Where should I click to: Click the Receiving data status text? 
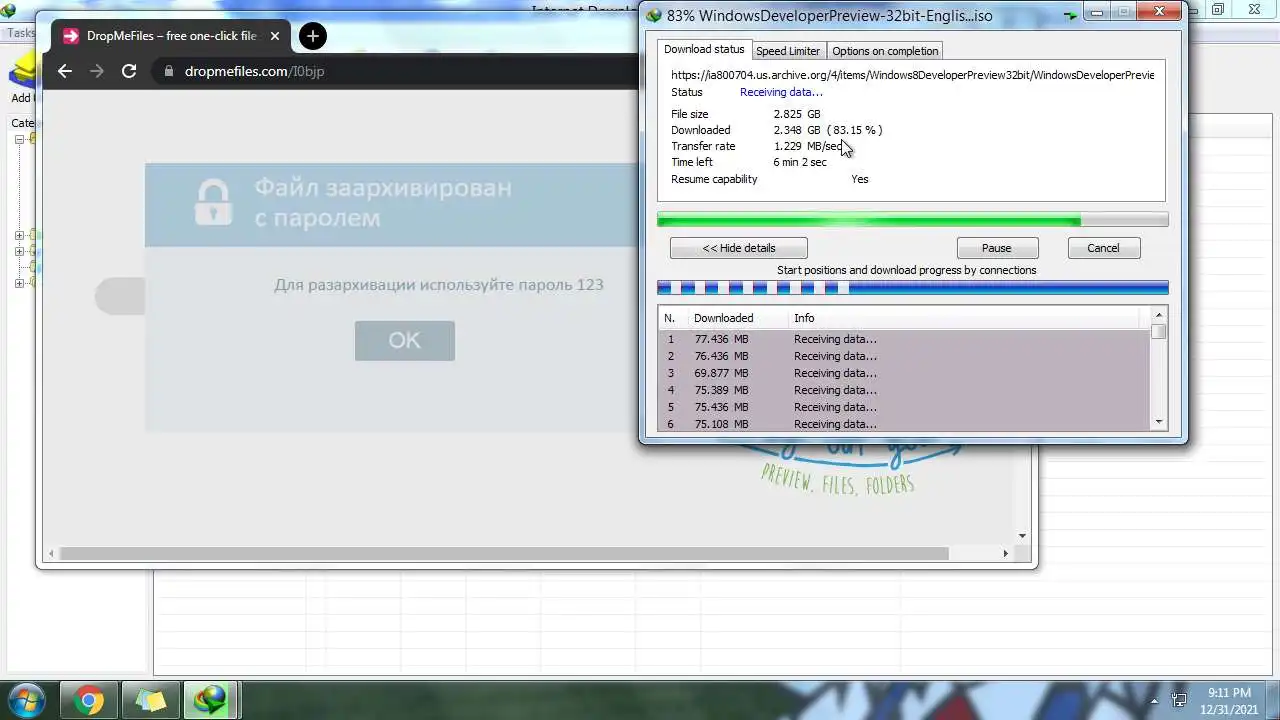[x=781, y=92]
